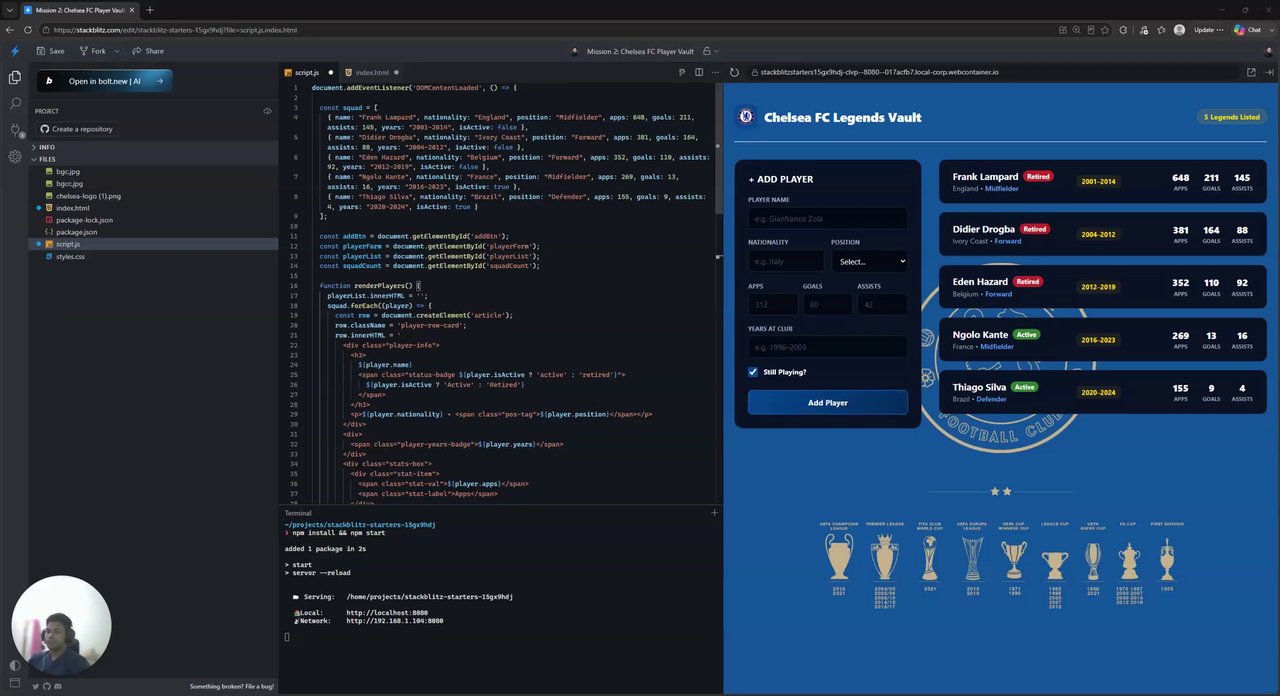Click the format document icon above editor
1280x696 pixels.
[682, 72]
